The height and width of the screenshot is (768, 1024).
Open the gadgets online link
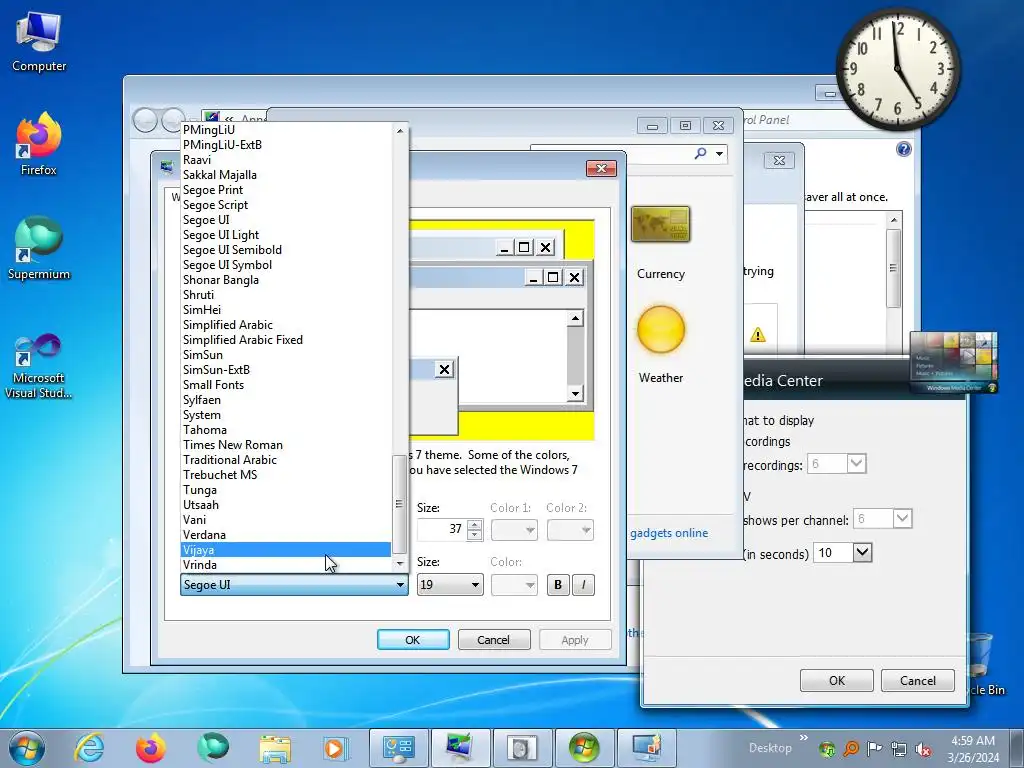(x=669, y=533)
